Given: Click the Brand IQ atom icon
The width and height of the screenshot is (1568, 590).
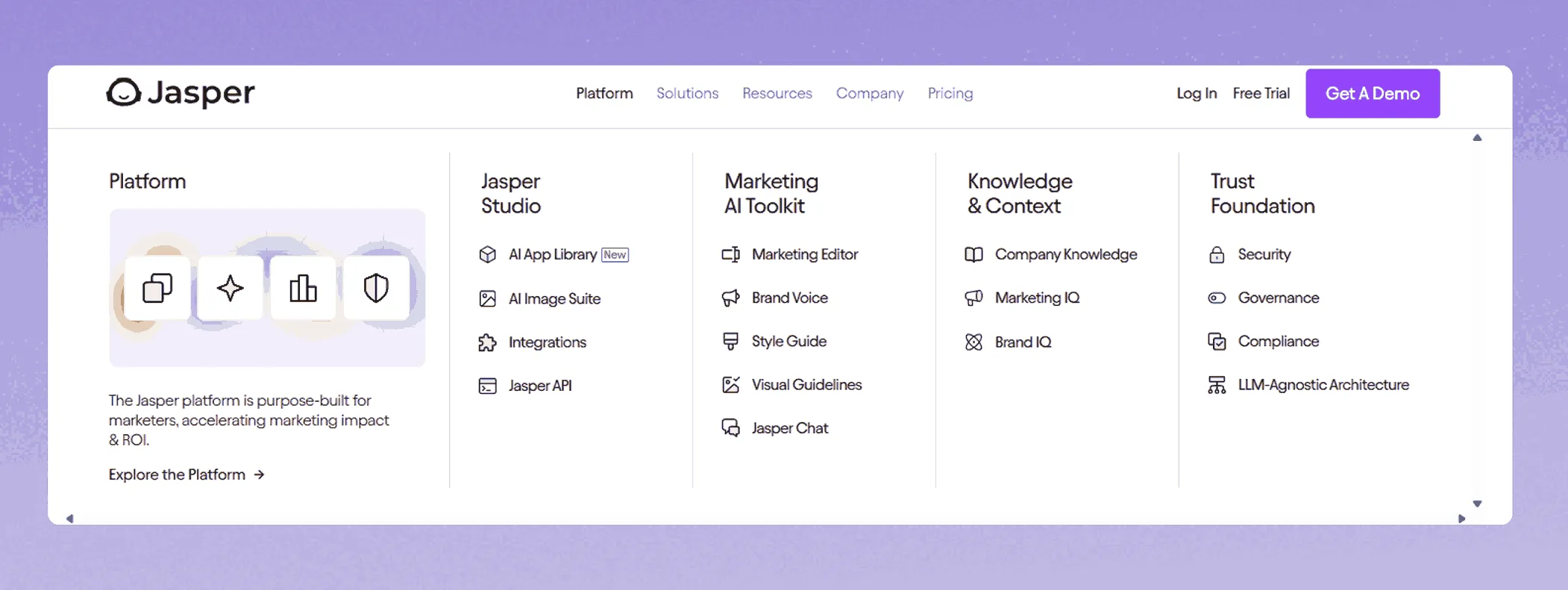Looking at the screenshot, I should (973, 342).
